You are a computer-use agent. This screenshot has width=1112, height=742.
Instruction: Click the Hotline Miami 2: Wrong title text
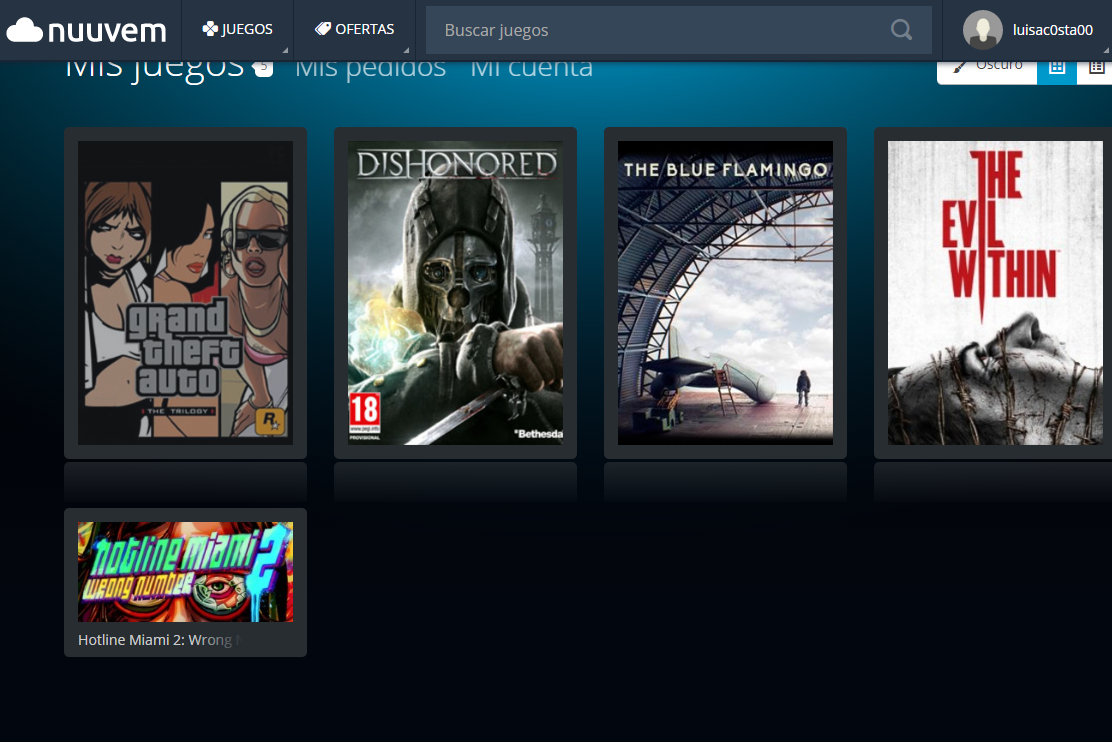click(159, 640)
